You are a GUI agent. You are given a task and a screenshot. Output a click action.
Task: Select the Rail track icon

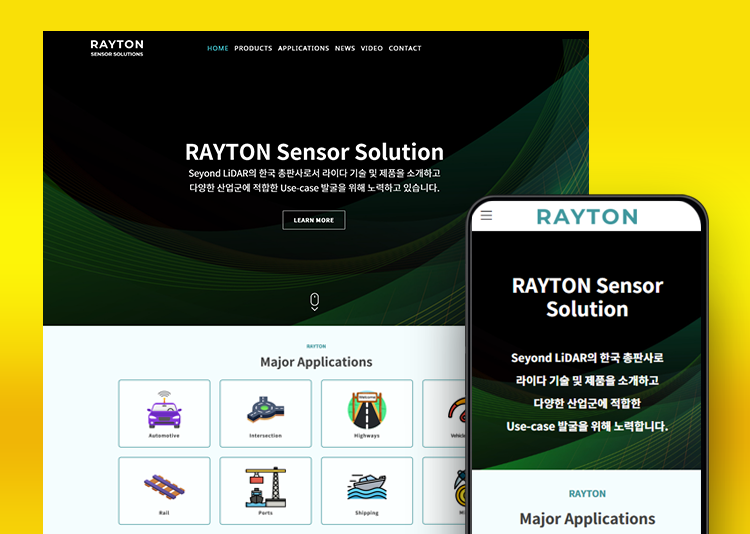click(164, 488)
